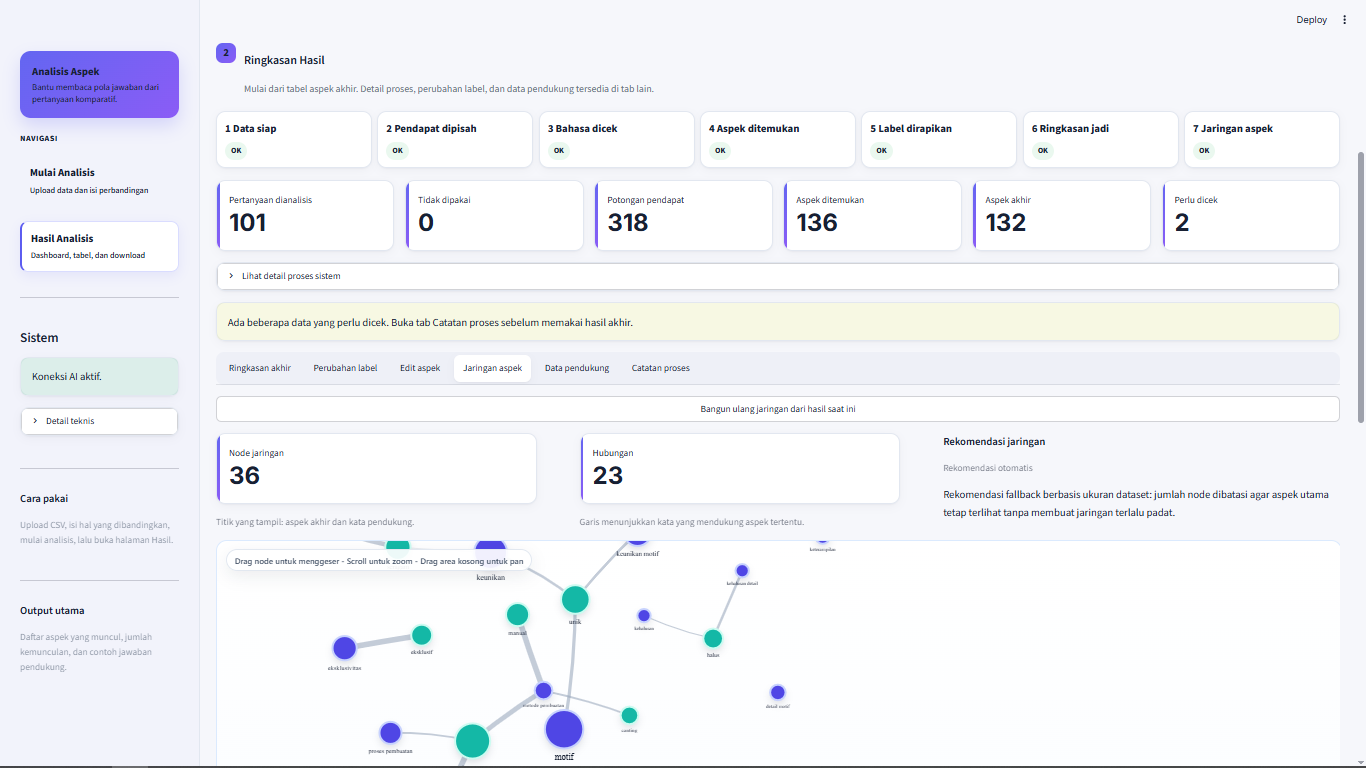Click the Deploy button
The width and height of the screenshot is (1366, 768).
(1311, 20)
